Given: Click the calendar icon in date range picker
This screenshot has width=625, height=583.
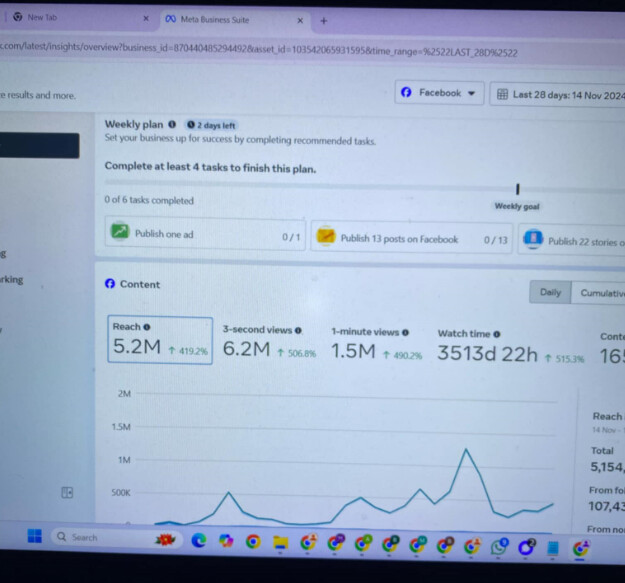Looking at the screenshot, I should pyautogui.click(x=502, y=94).
